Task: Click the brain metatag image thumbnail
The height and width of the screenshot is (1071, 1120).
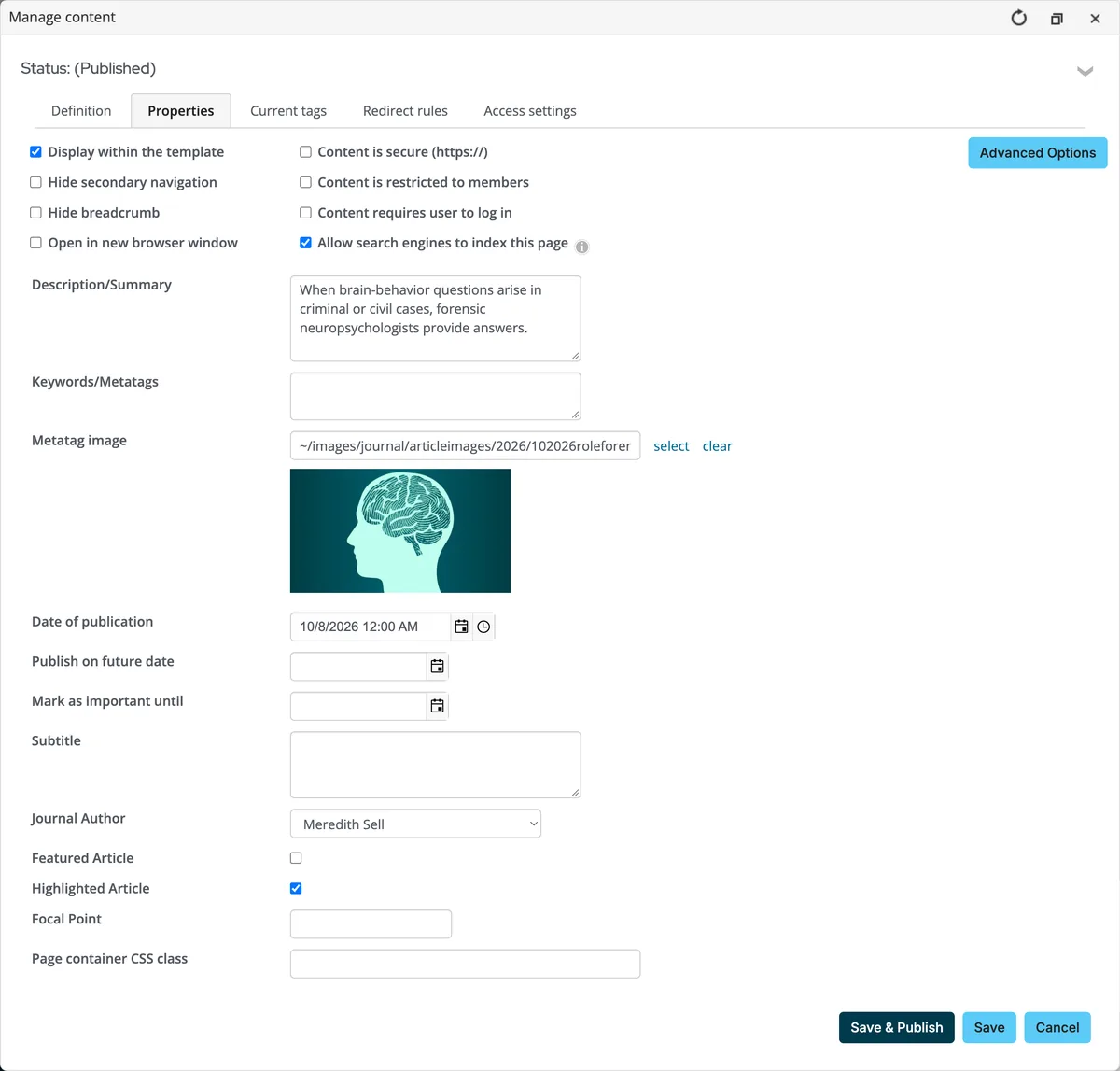Action: 400,530
